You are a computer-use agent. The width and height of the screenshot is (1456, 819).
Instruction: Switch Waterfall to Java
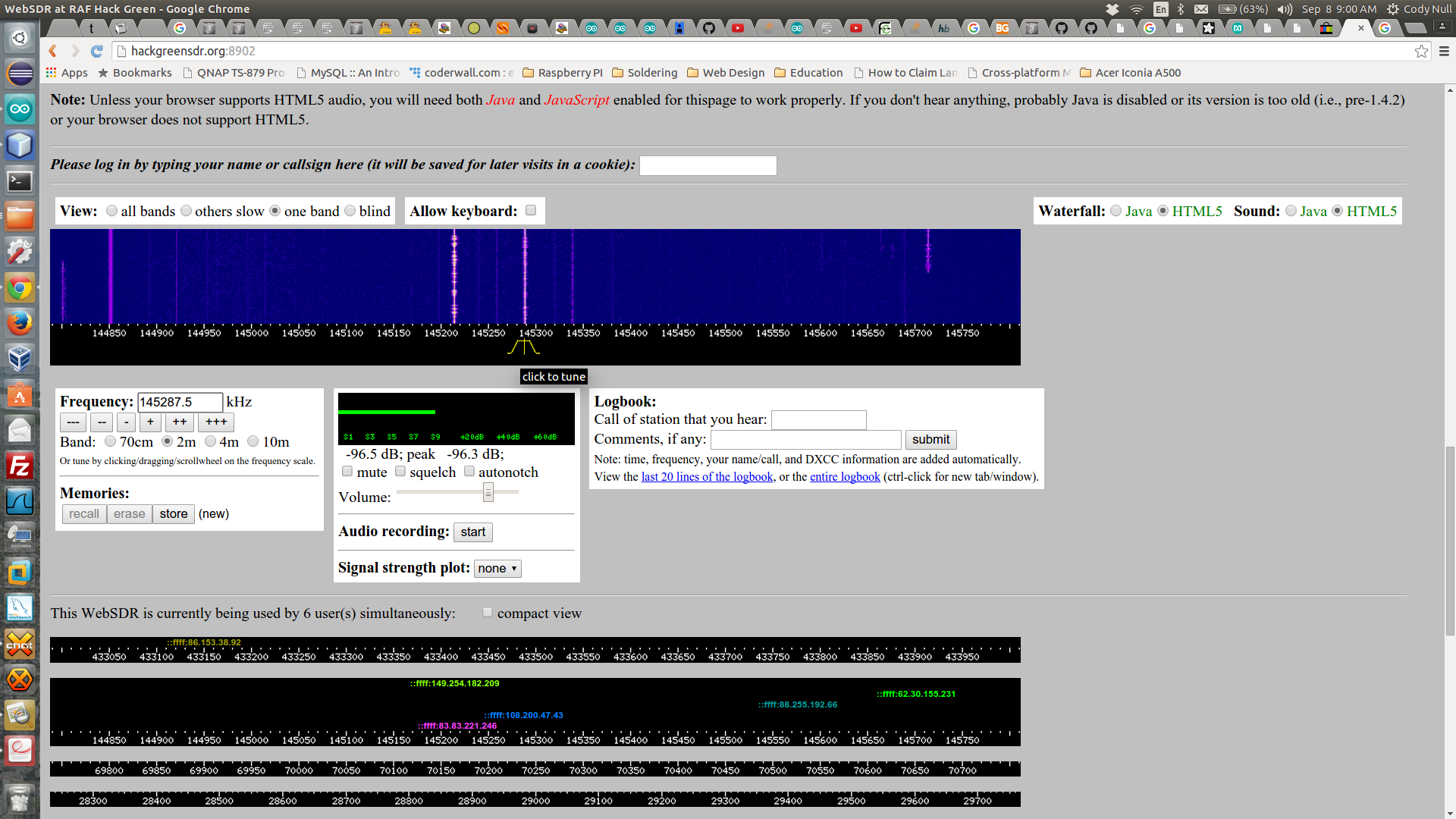(x=1116, y=211)
